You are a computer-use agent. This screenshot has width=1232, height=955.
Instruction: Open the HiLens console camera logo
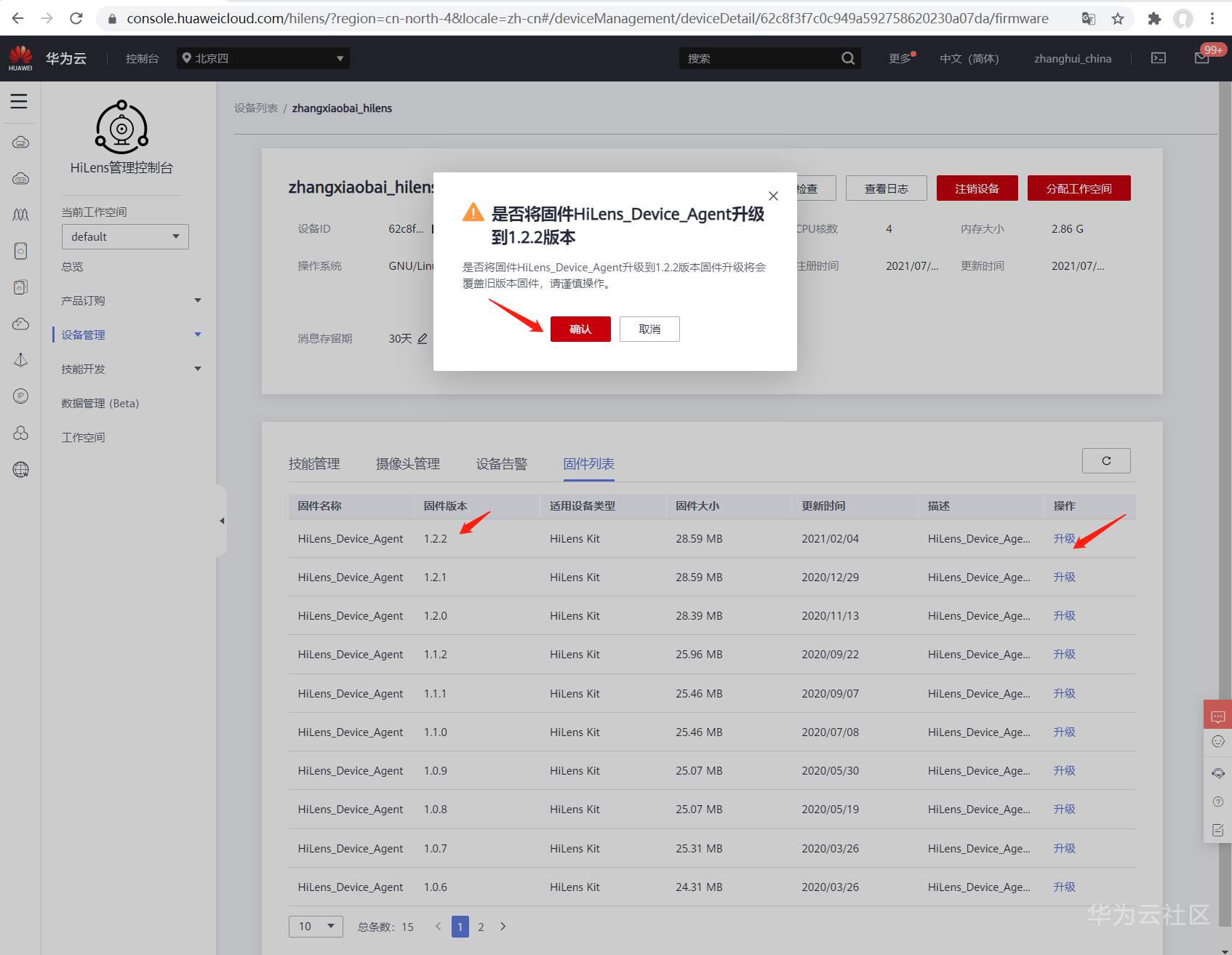pos(122,127)
